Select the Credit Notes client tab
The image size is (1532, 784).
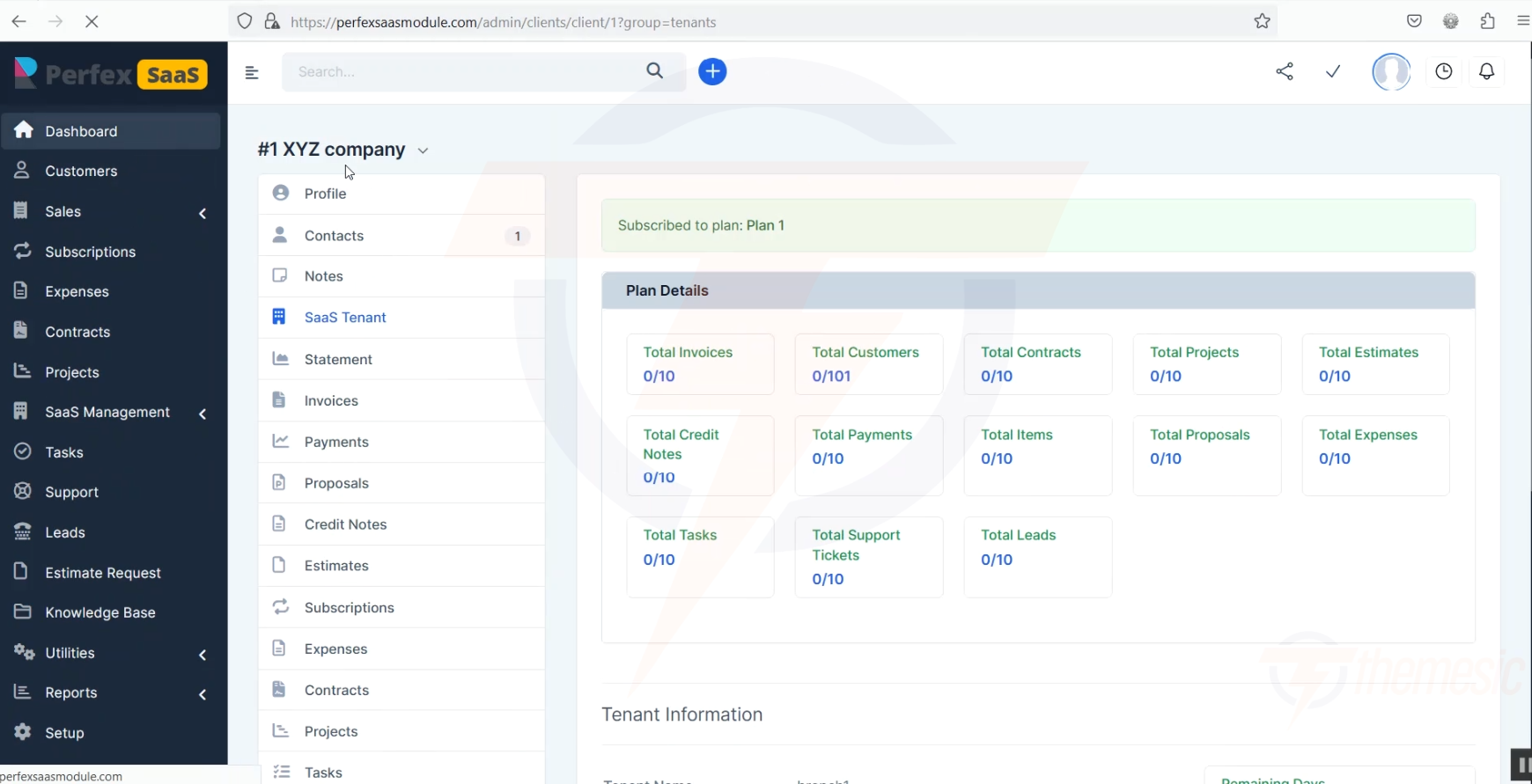point(401,524)
